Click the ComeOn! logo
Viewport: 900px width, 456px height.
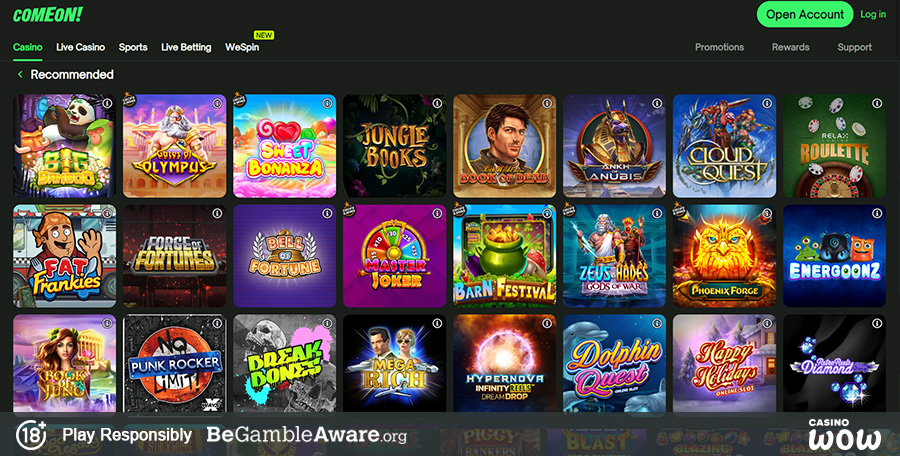point(48,15)
